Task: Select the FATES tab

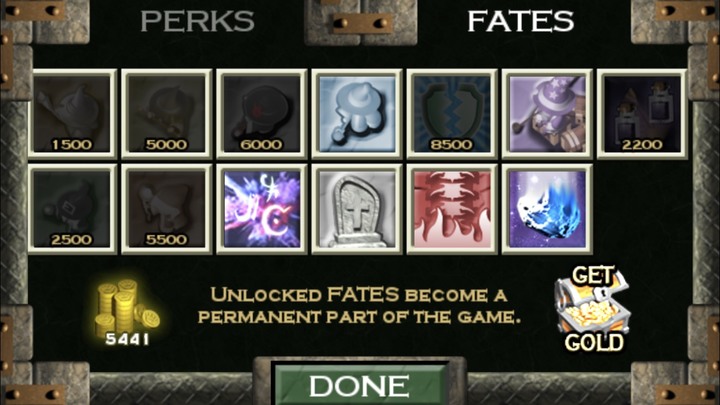Action: [521, 21]
